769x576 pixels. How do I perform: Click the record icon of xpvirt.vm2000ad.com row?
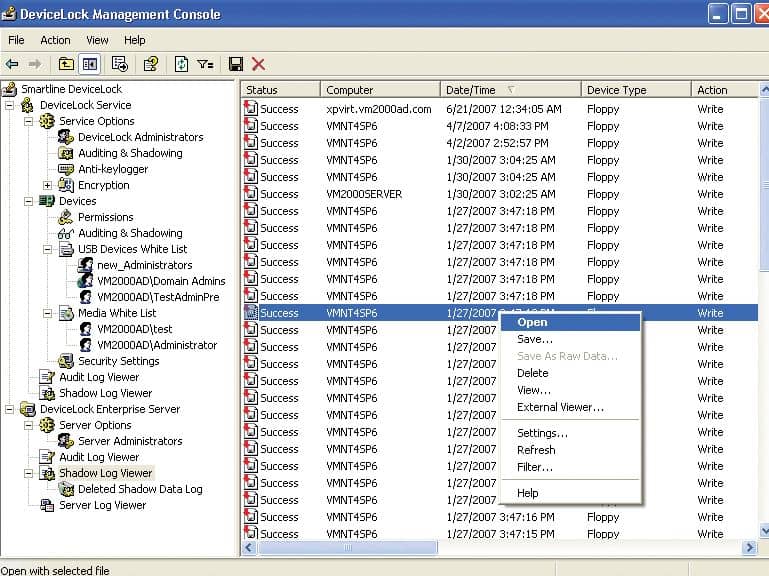(x=251, y=108)
